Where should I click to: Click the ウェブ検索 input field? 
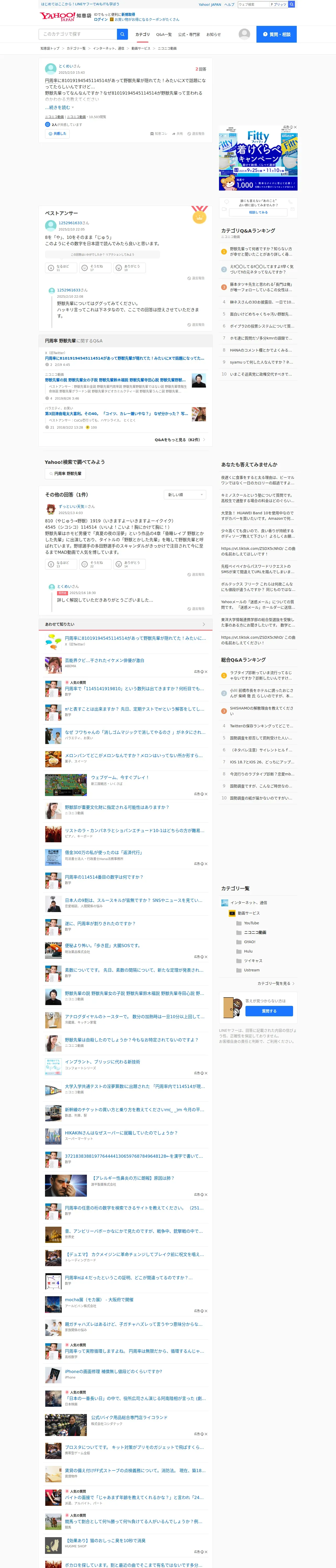[x=254, y=4]
